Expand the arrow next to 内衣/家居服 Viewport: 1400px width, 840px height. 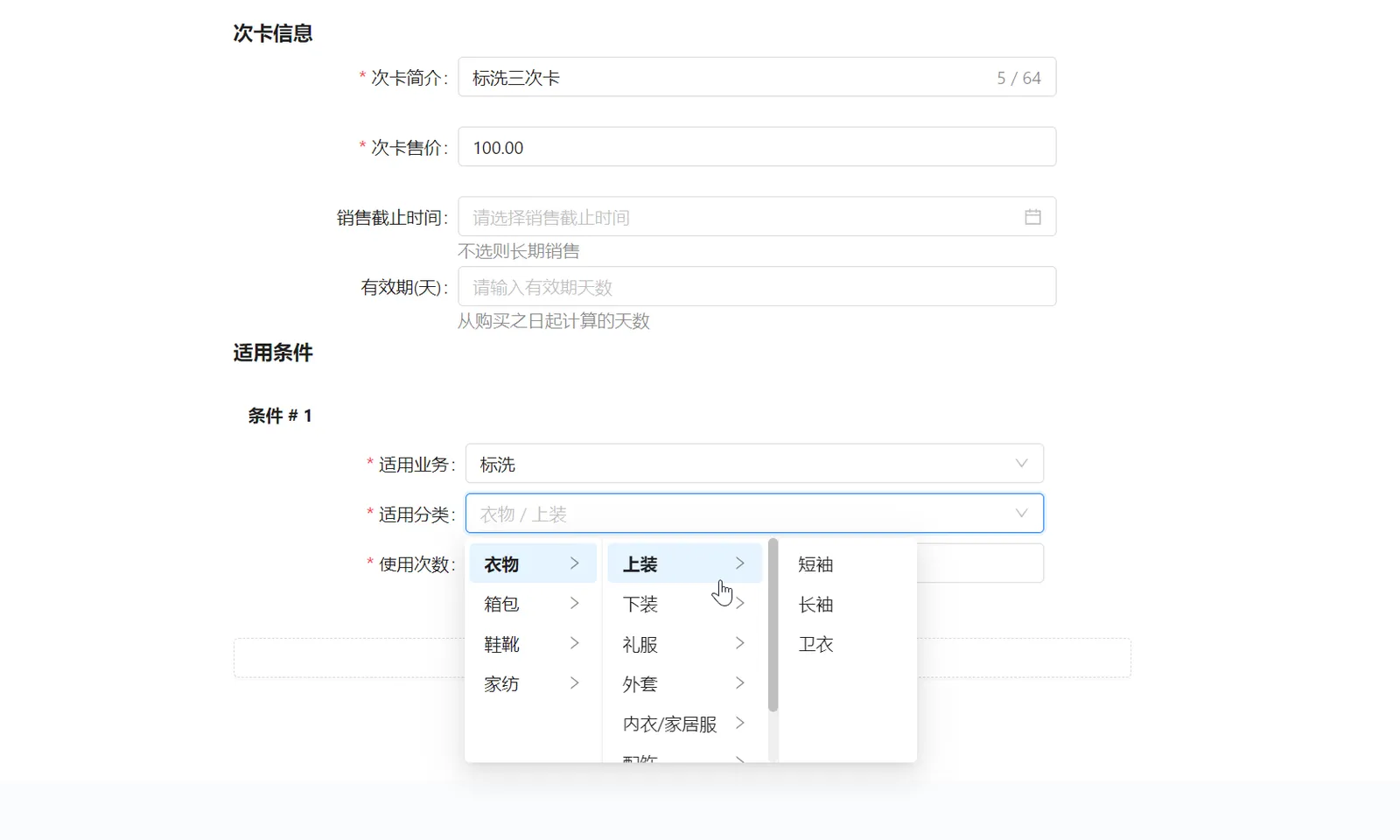740,723
